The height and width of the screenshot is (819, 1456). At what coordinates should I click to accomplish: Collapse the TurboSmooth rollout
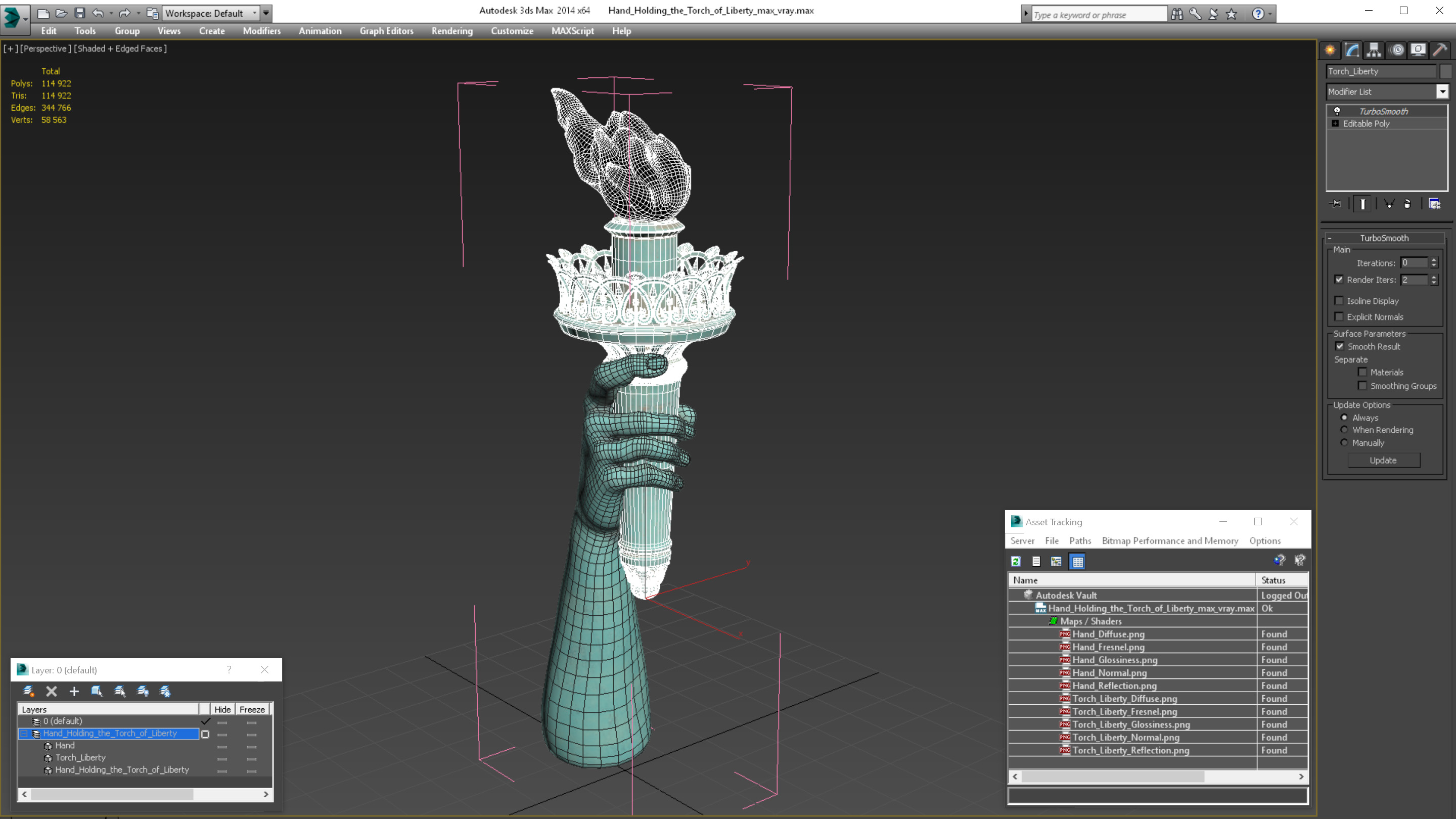tap(1330, 238)
